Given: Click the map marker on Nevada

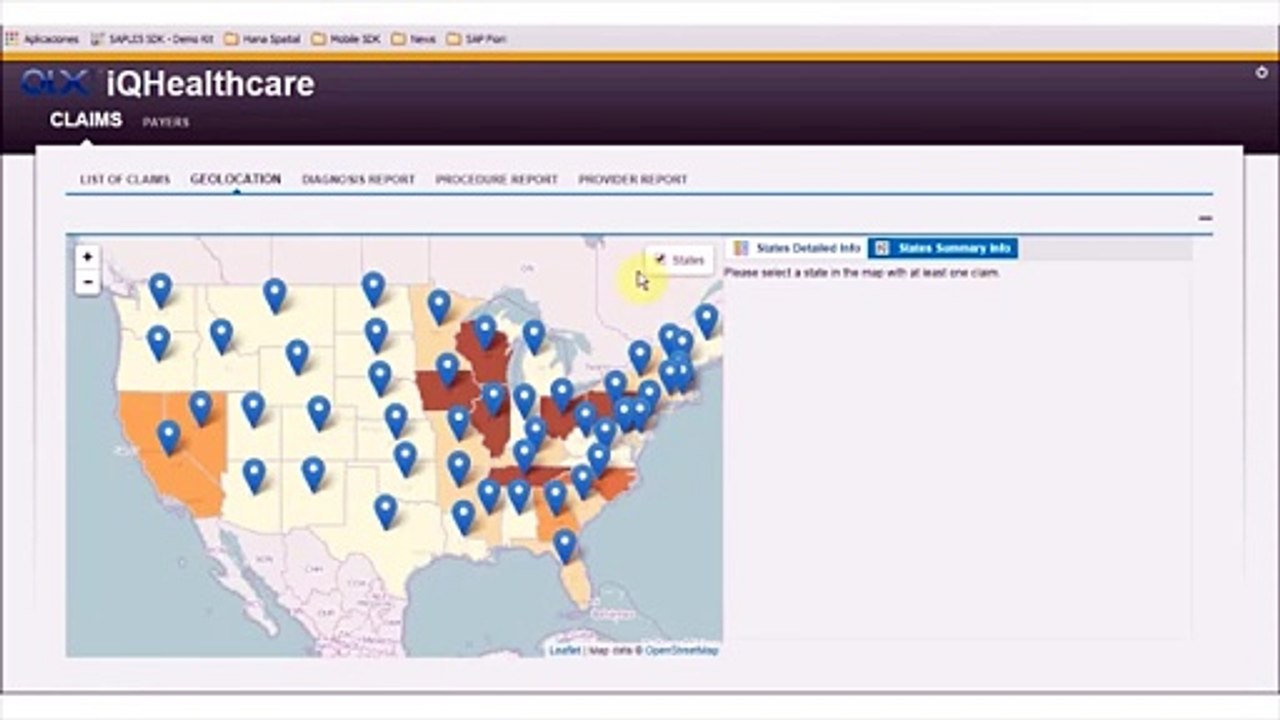Looking at the screenshot, I should click(201, 407).
